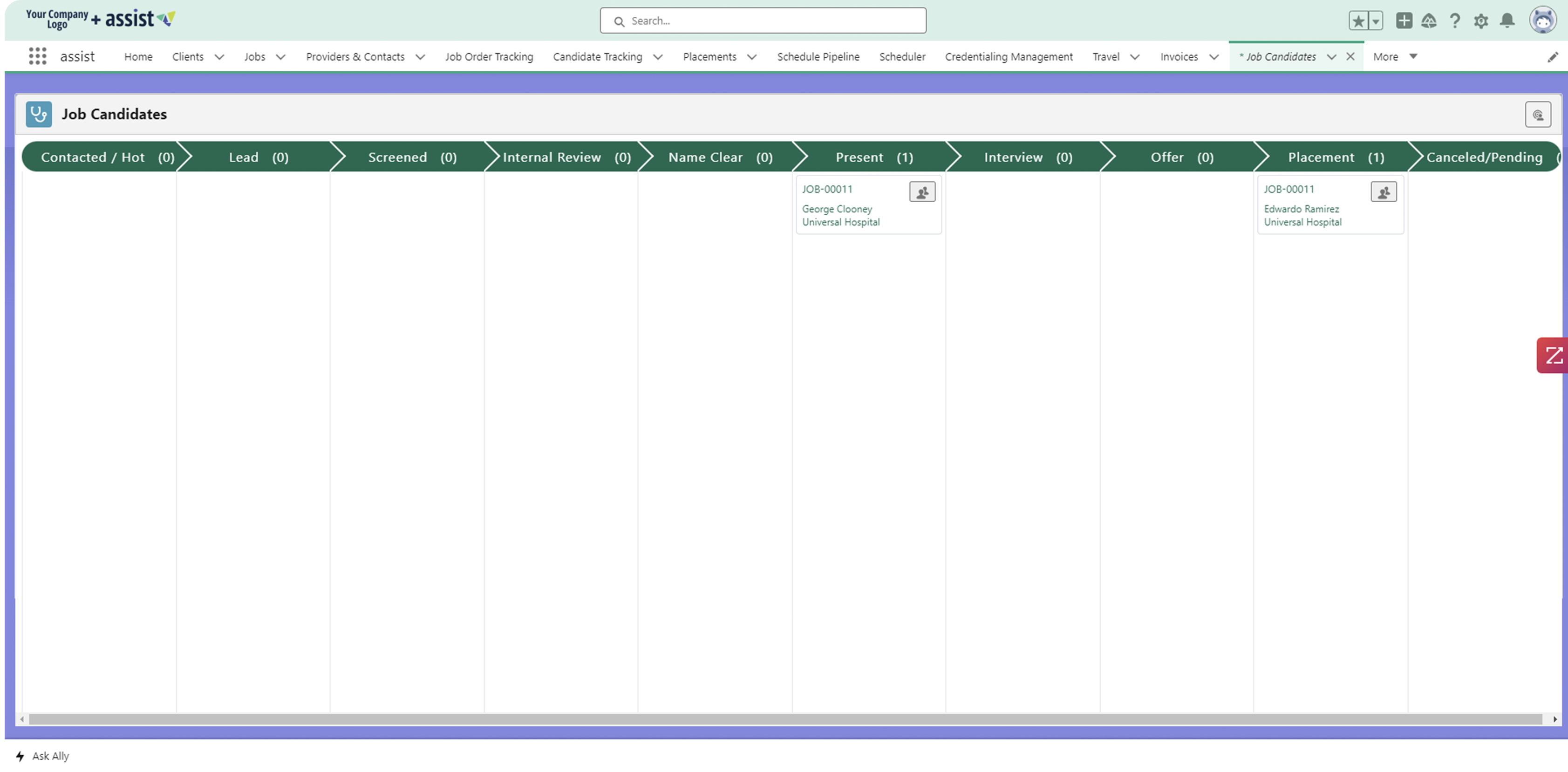This screenshot has width=1568, height=772.
Task: Open the Invoices tab
Action: 1179,57
